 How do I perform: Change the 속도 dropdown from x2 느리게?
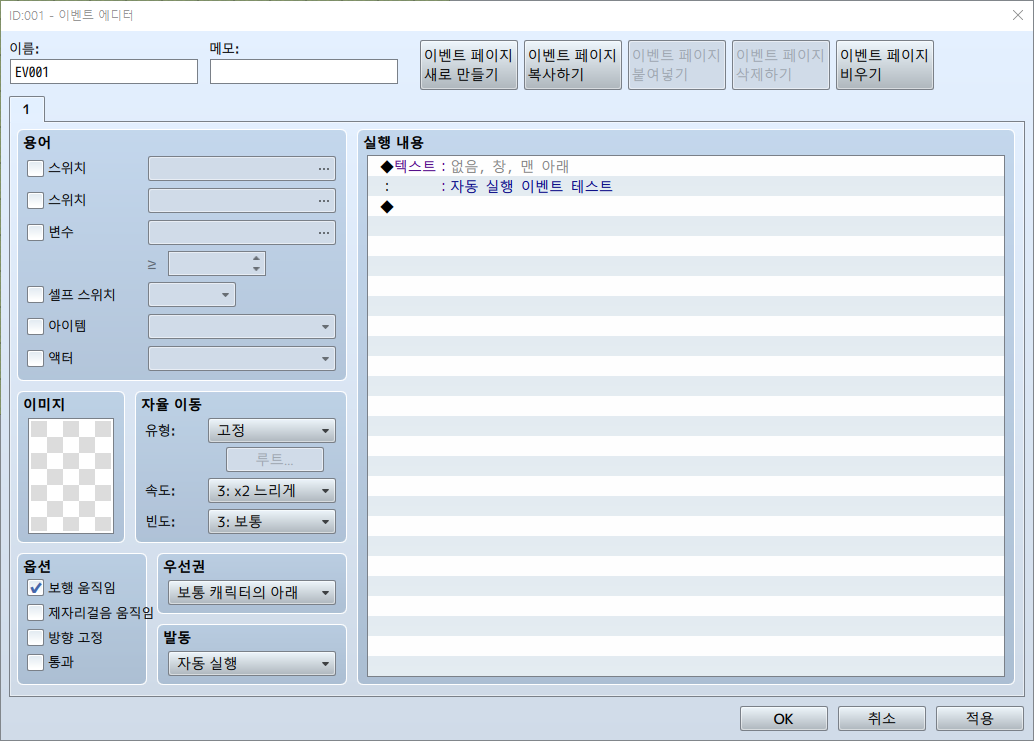(x=272, y=490)
